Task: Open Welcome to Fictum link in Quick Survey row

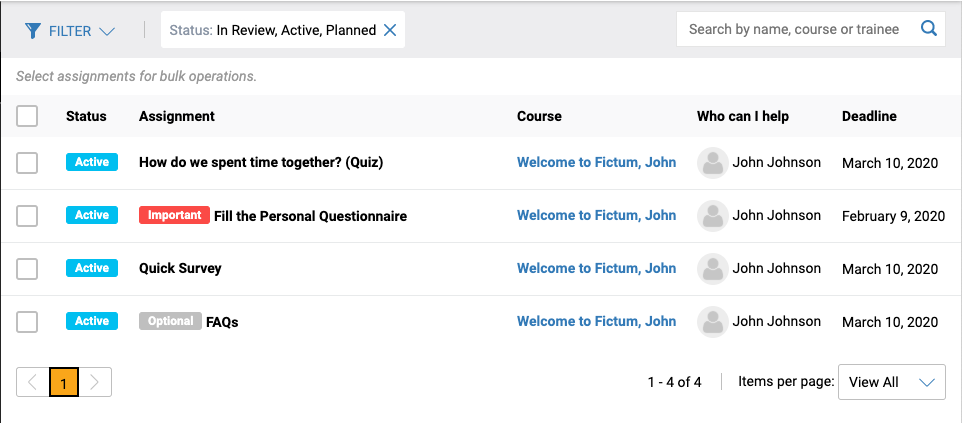Action: click(596, 268)
